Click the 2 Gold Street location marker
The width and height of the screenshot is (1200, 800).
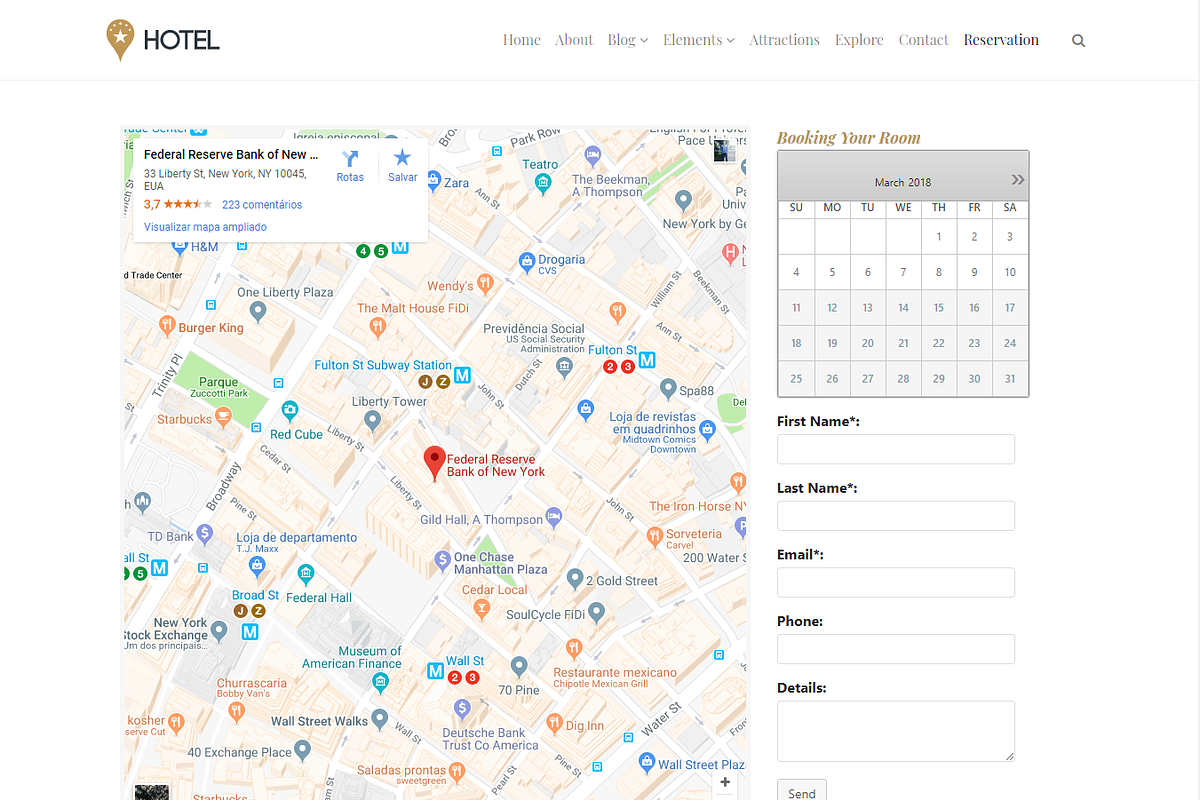[x=574, y=578]
